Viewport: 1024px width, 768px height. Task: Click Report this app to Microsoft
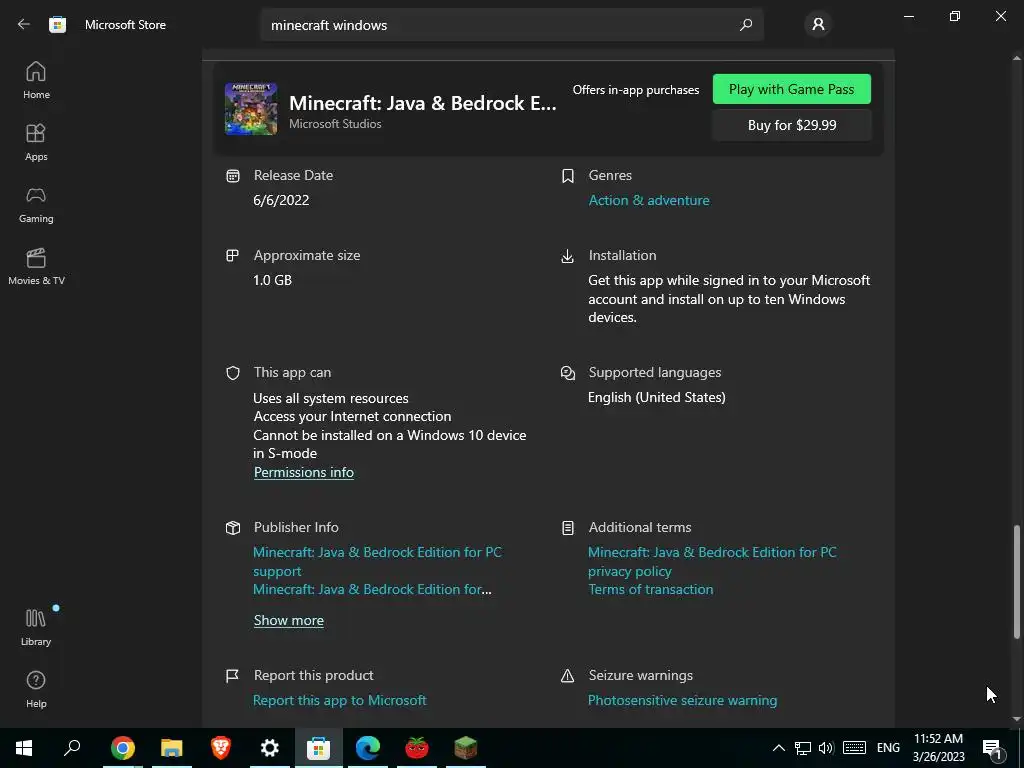click(340, 700)
